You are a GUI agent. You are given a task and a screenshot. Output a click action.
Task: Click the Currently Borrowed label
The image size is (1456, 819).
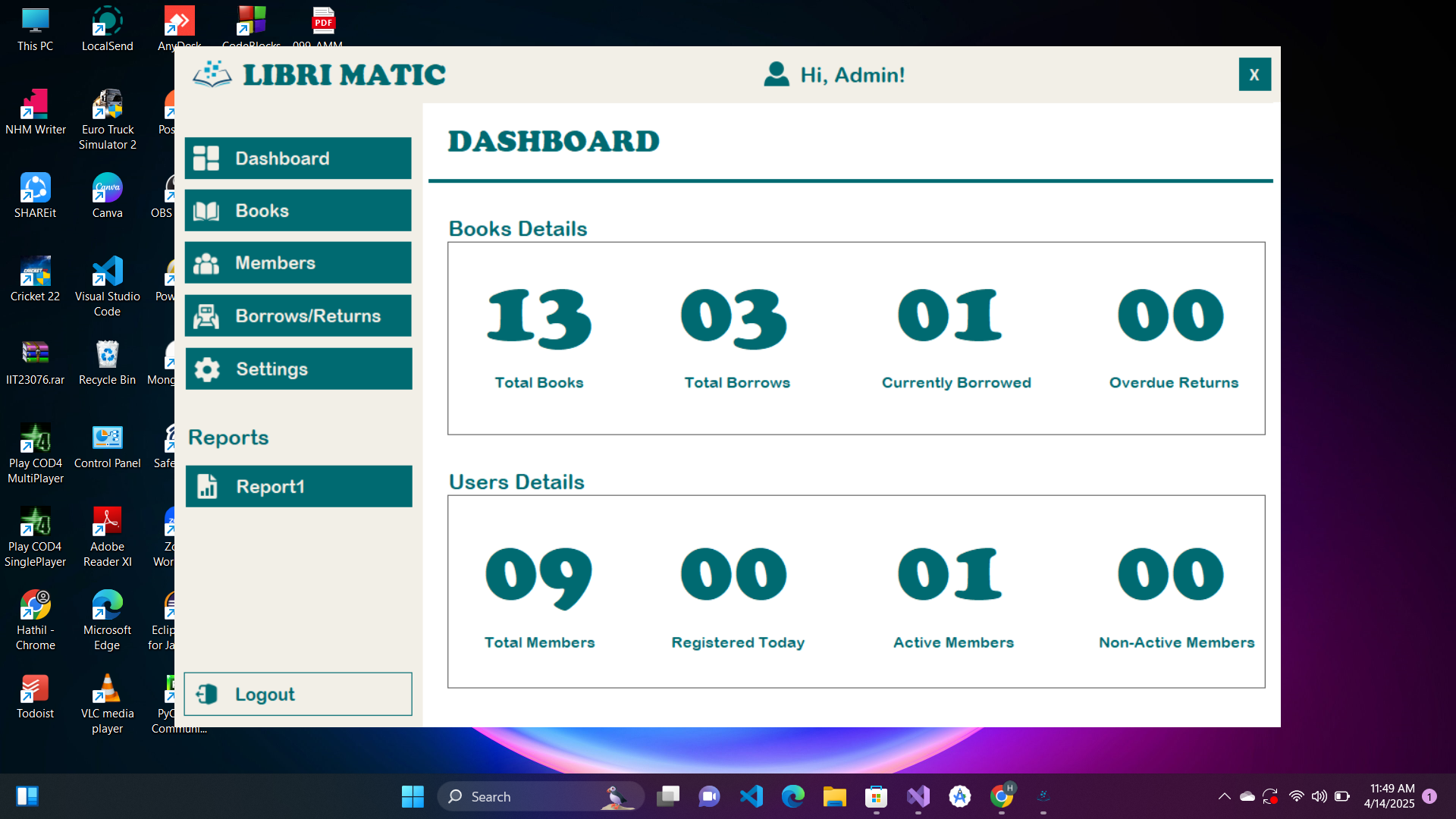(x=956, y=382)
